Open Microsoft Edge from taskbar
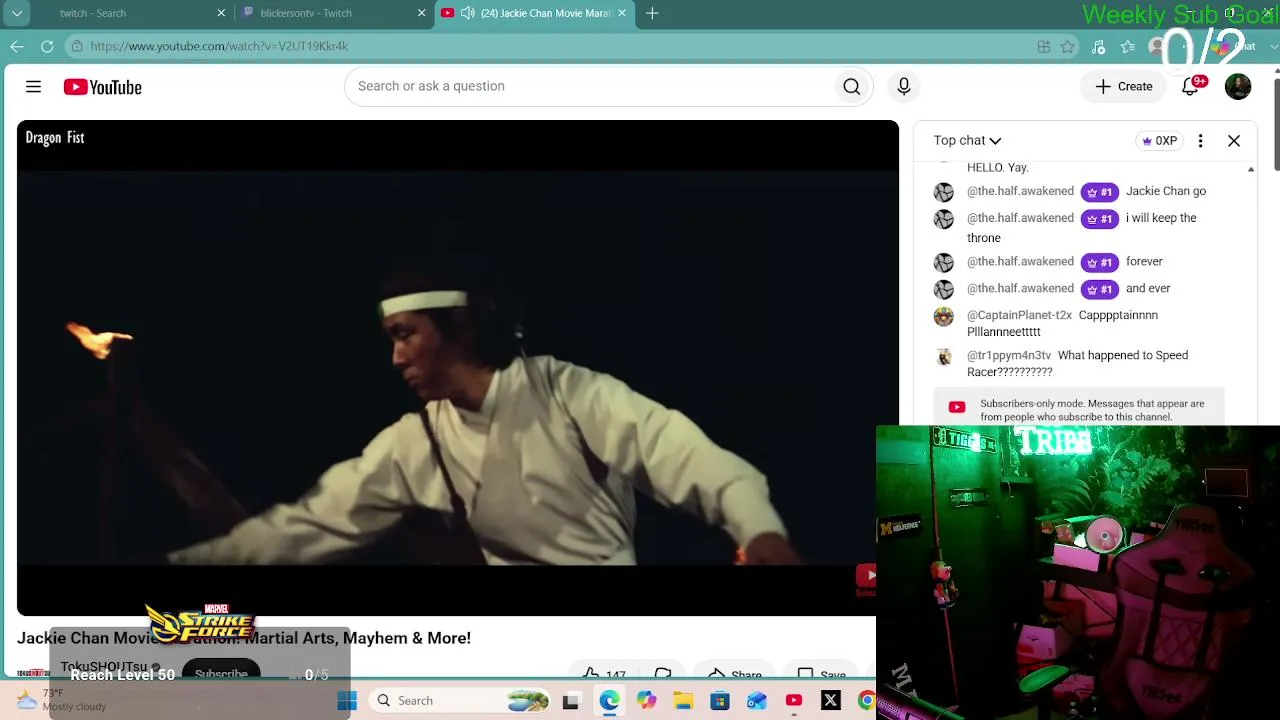1280x720 pixels. click(x=609, y=701)
